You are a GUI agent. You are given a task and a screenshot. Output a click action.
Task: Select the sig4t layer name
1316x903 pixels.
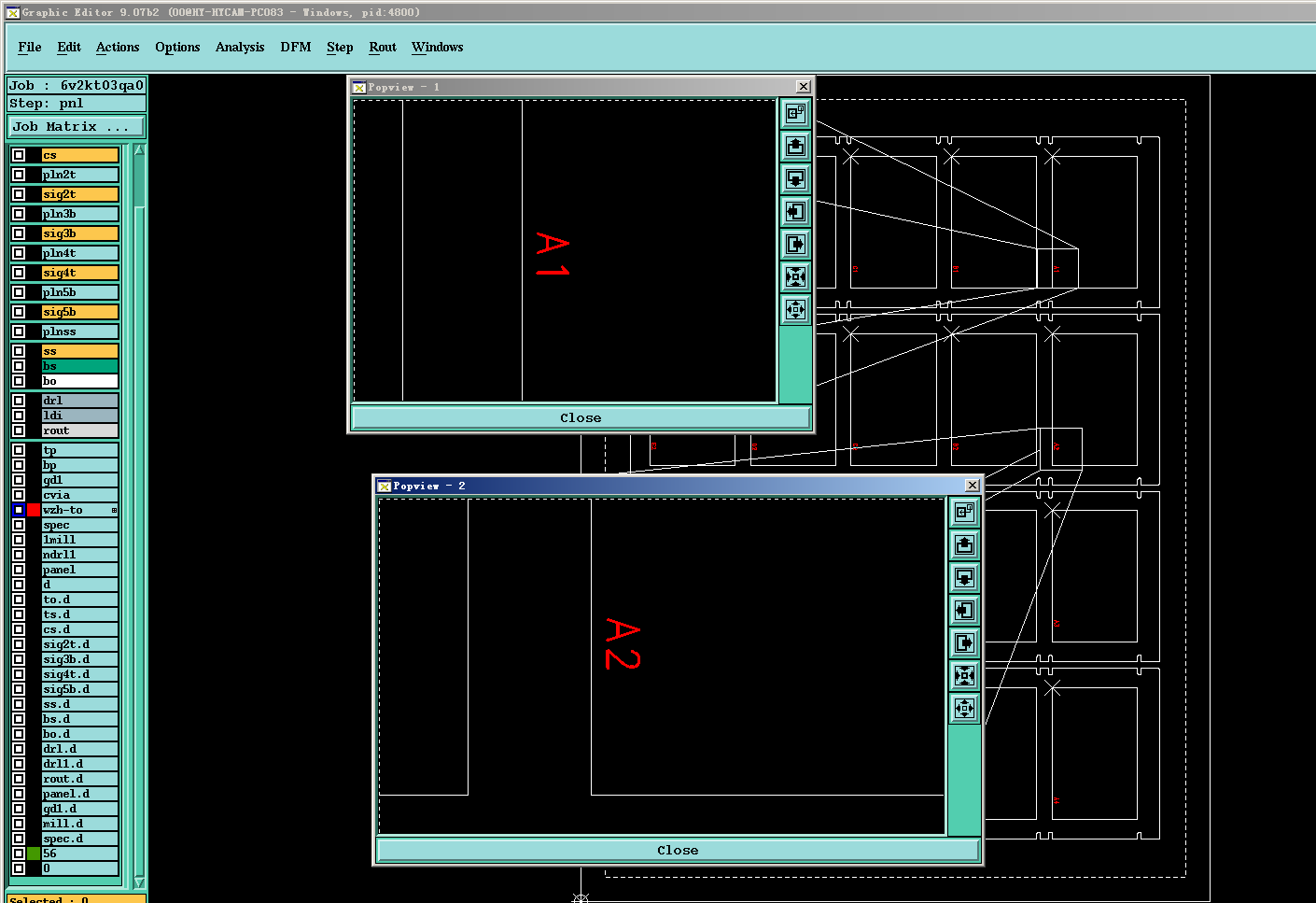click(80, 273)
